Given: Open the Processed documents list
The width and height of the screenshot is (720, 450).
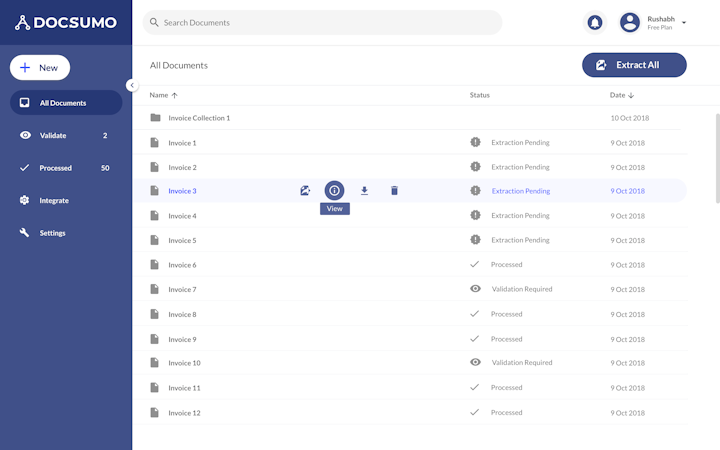Looking at the screenshot, I should (x=55, y=168).
